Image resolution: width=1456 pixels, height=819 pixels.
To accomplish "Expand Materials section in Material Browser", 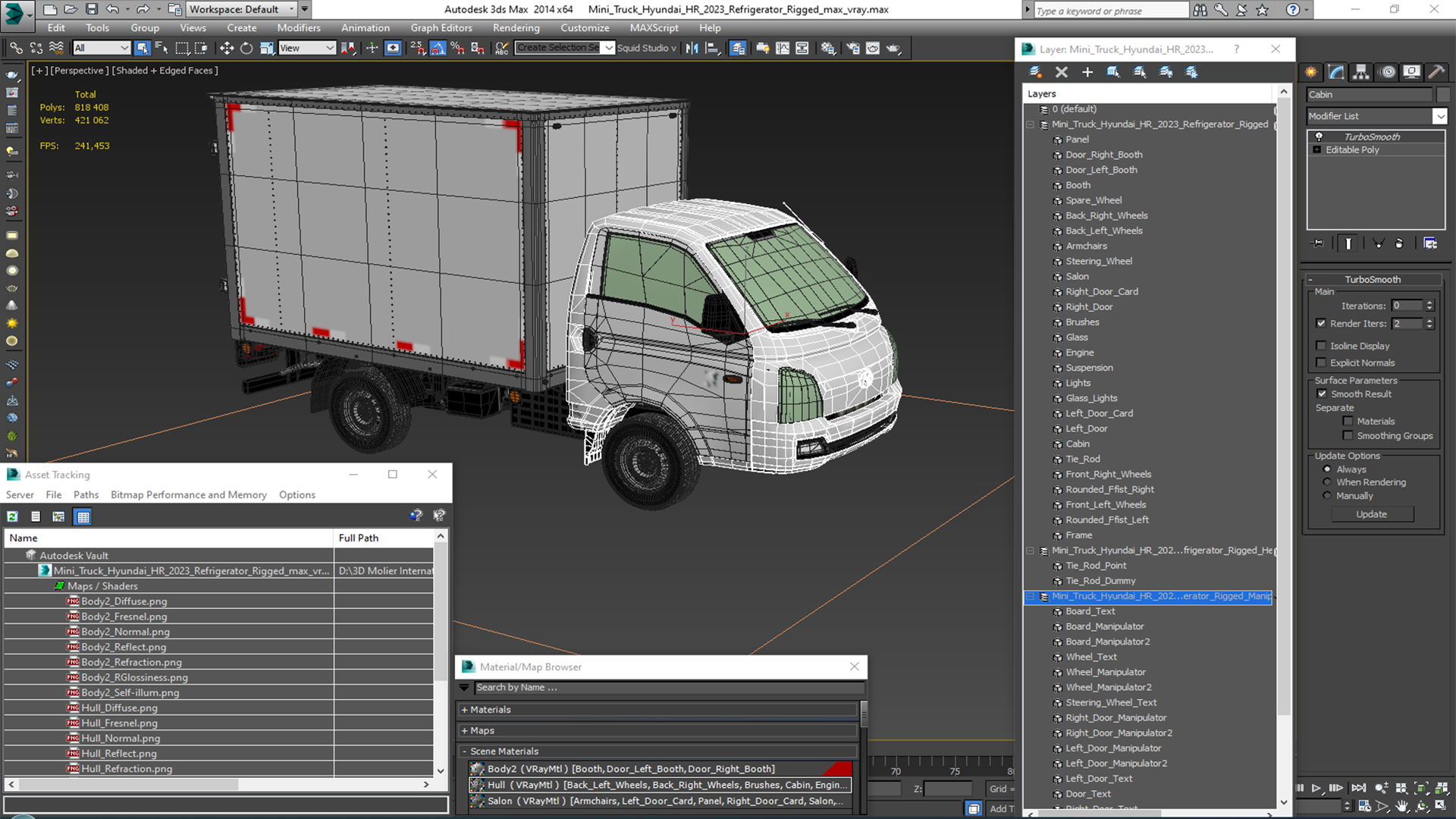I will pyautogui.click(x=657, y=710).
